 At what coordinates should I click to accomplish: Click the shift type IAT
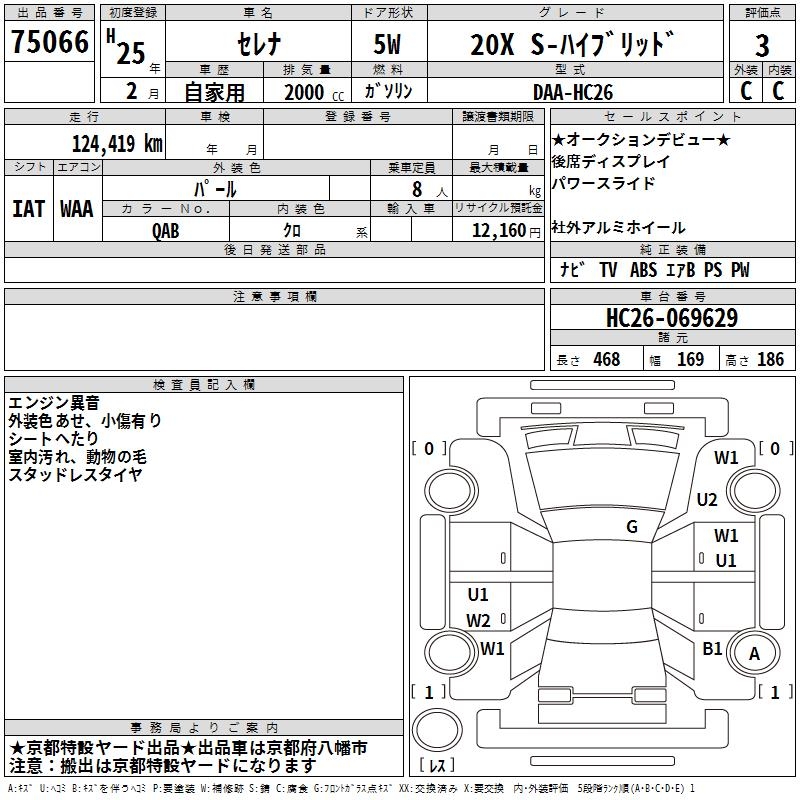click(29, 209)
